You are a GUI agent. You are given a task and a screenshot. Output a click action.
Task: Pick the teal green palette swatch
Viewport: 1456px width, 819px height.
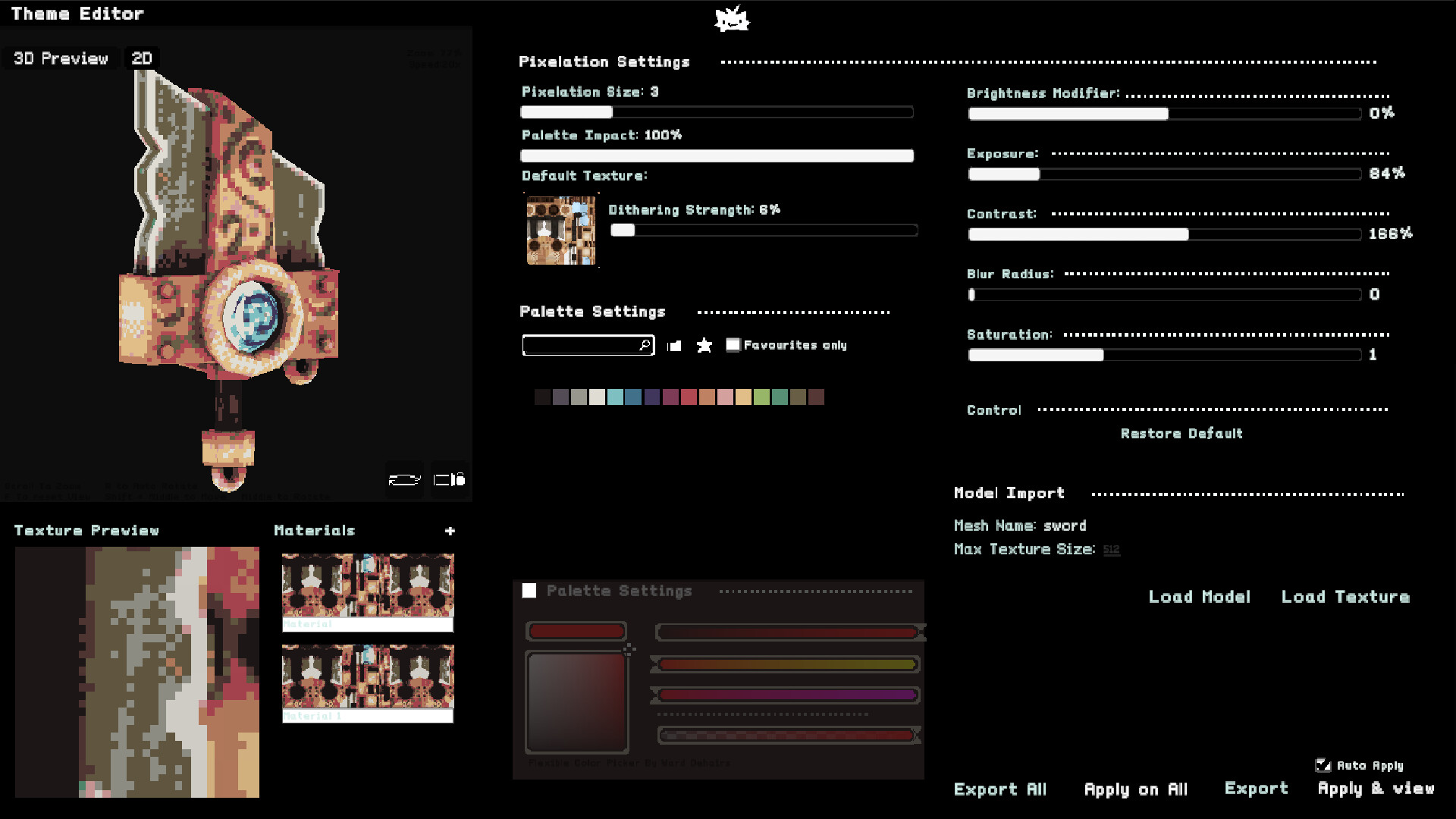pyautogui.click(x=780, y=397)
